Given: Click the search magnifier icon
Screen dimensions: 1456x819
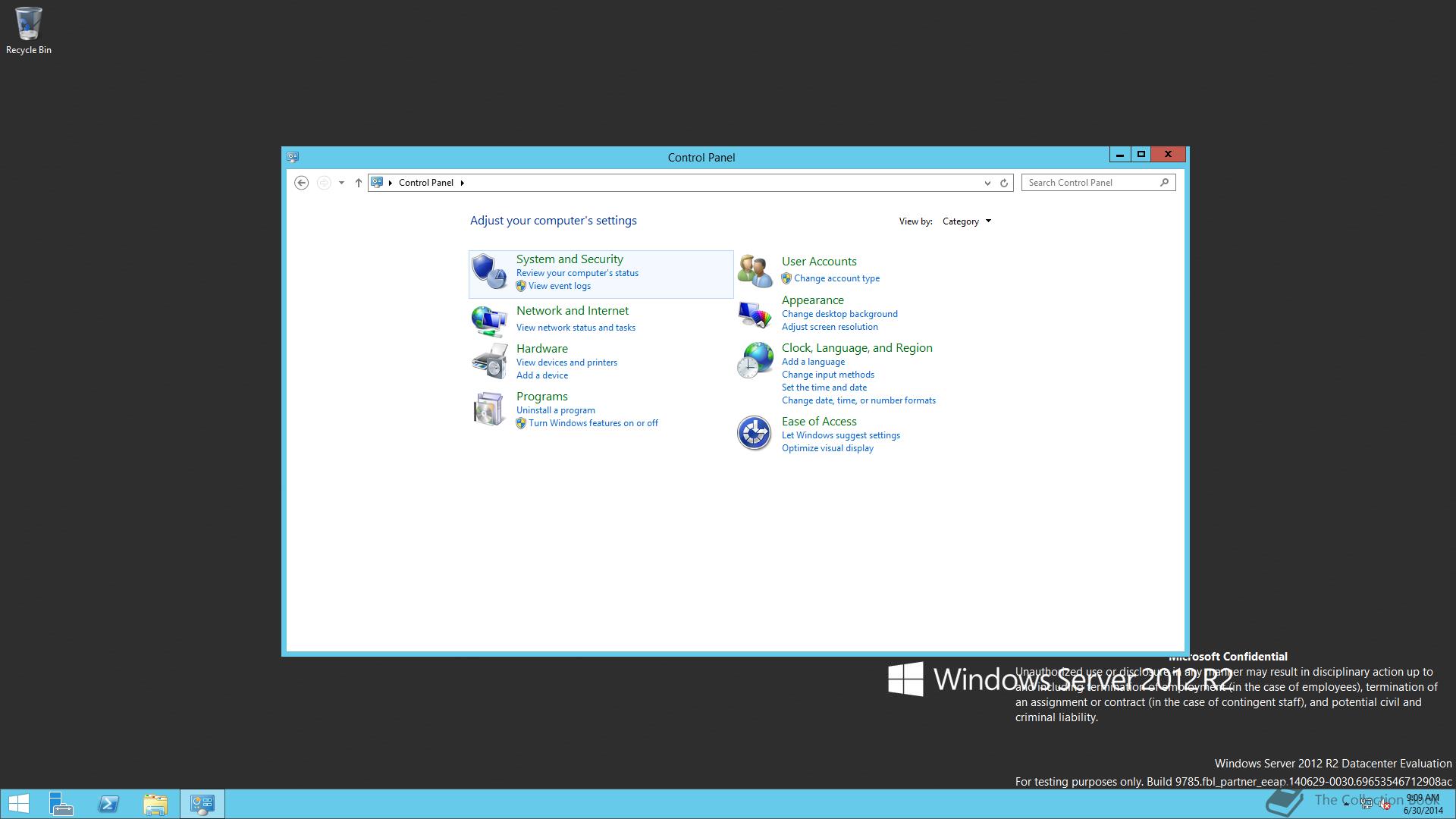Looking at the screenshot, I should pyautogui.click(x=1164, y=182).
